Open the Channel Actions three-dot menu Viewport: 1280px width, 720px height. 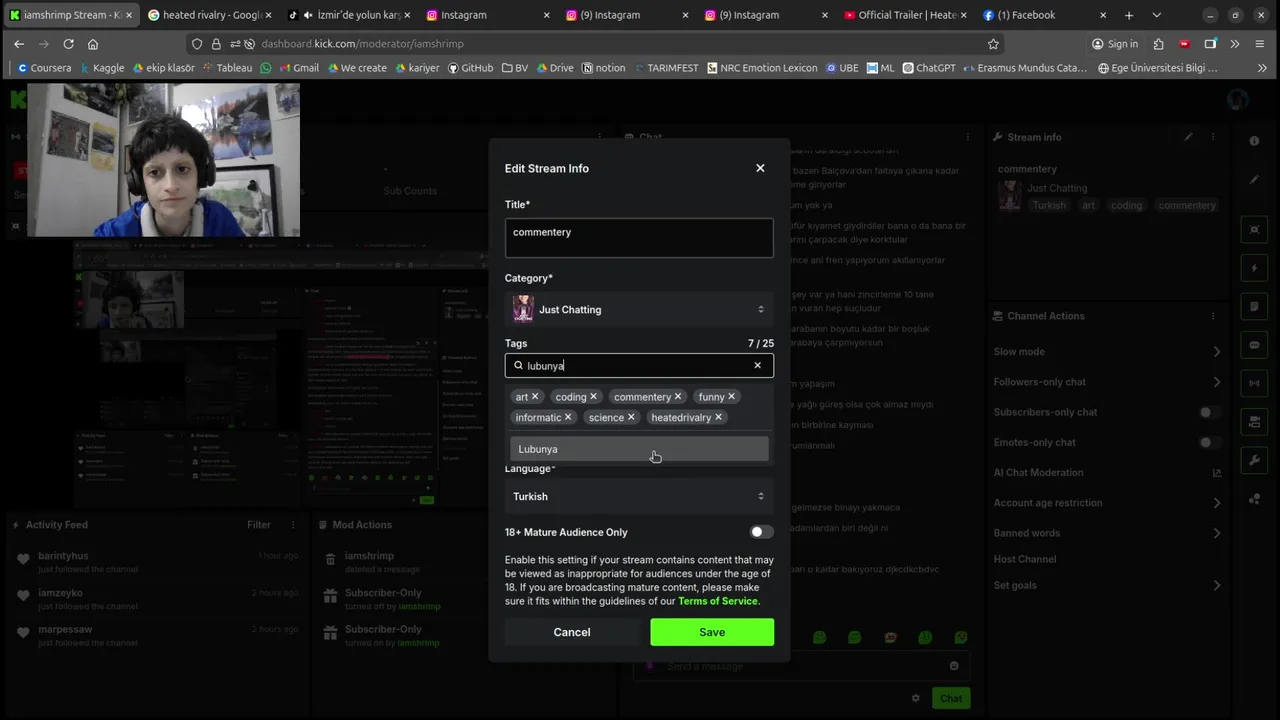tap(1213, 316)
